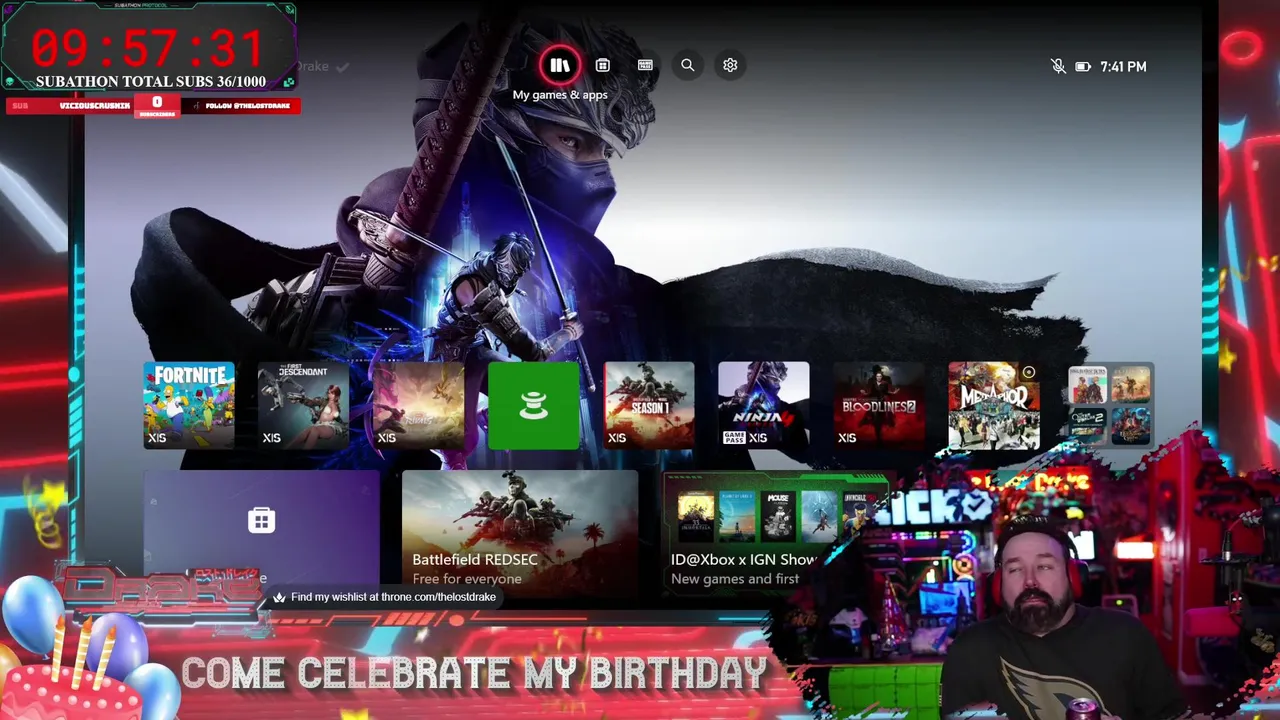Image resolution: width=1280 pixels, height=720 pixels.
Task: Open the green Xbox cloud gaming tile
Action: 534,405
